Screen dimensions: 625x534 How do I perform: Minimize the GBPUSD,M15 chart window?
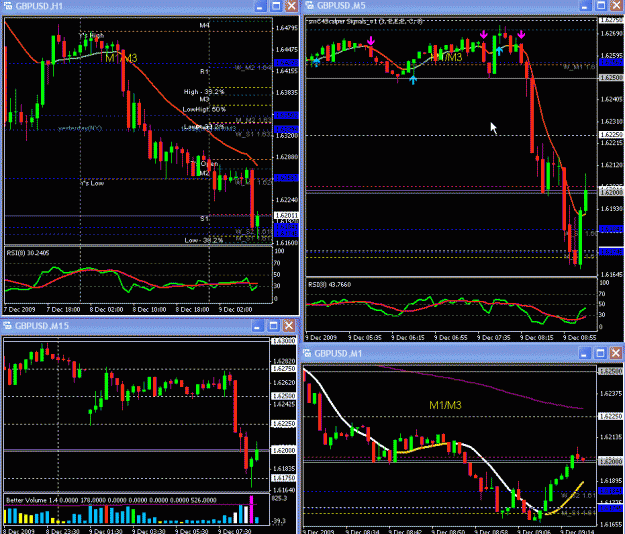pyautogui.click(x=257, y=326)
